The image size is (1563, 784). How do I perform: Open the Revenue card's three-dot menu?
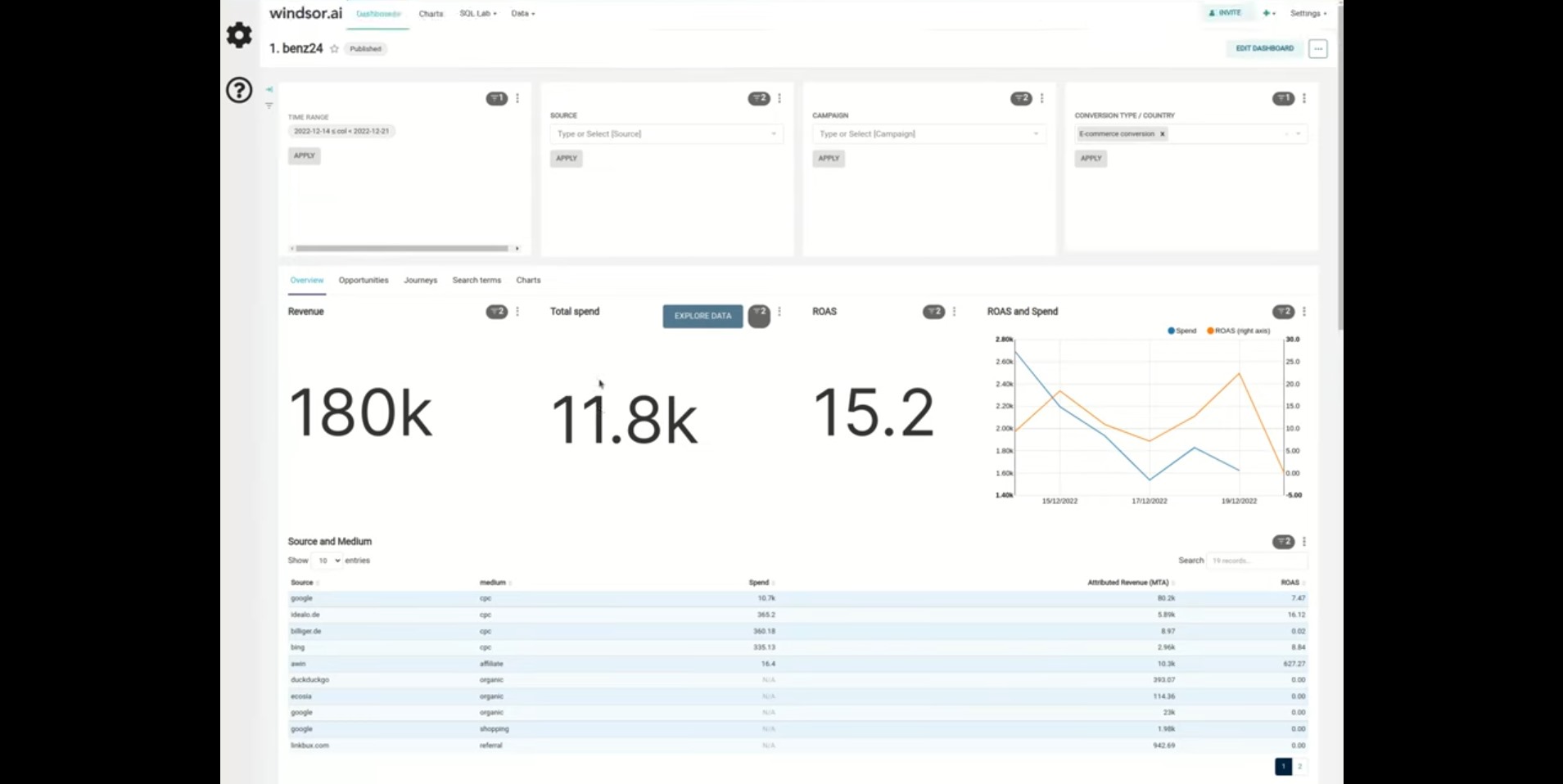pos(517,312)
